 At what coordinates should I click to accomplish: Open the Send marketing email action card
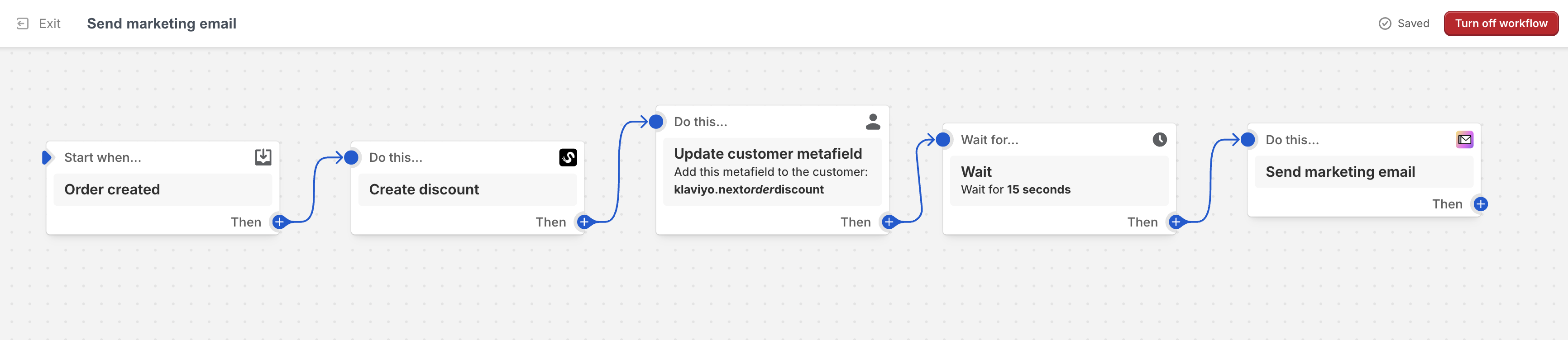click(x=1364, y=170)
